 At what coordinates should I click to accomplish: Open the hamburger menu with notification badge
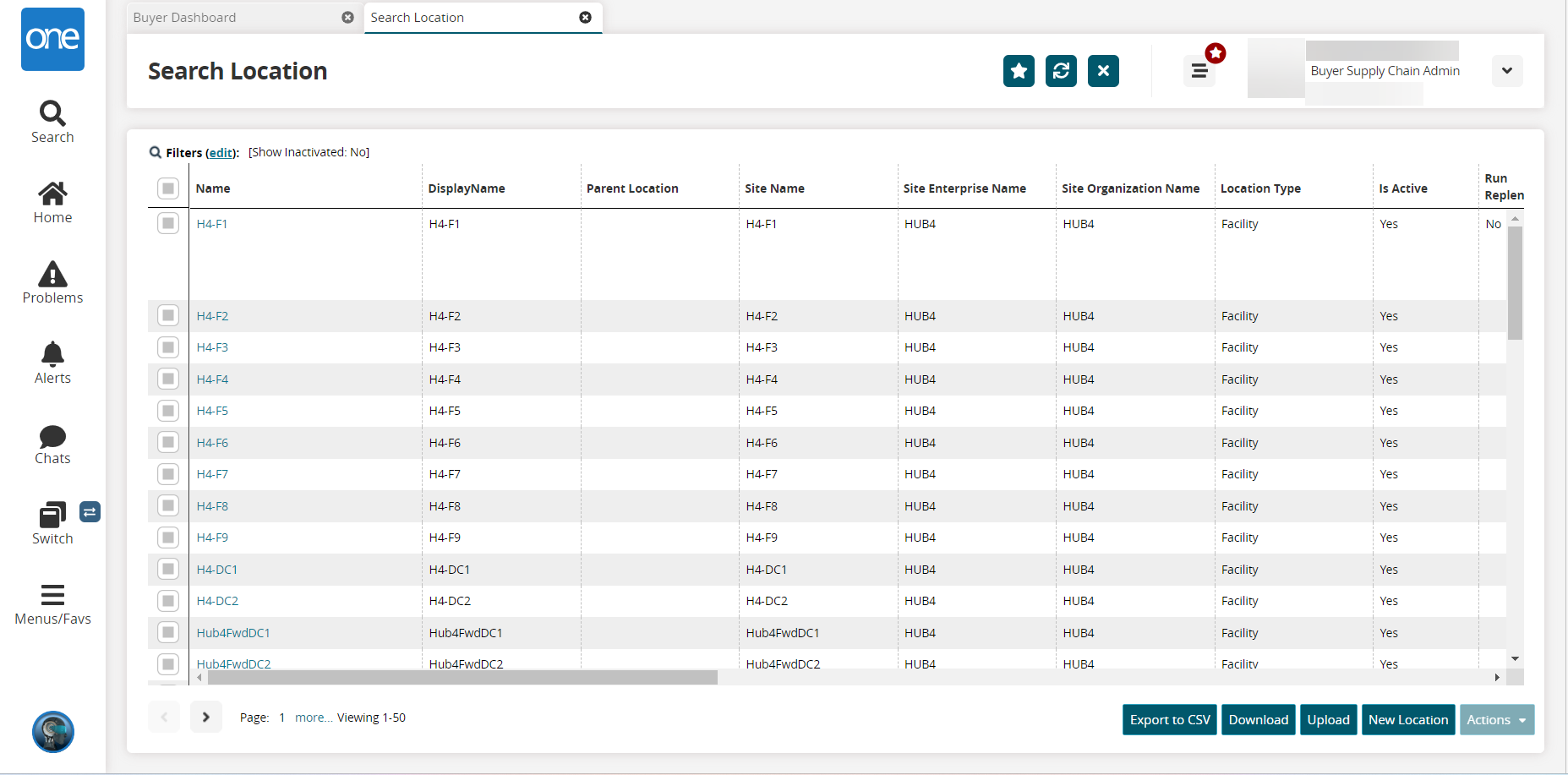[1199, 71]
